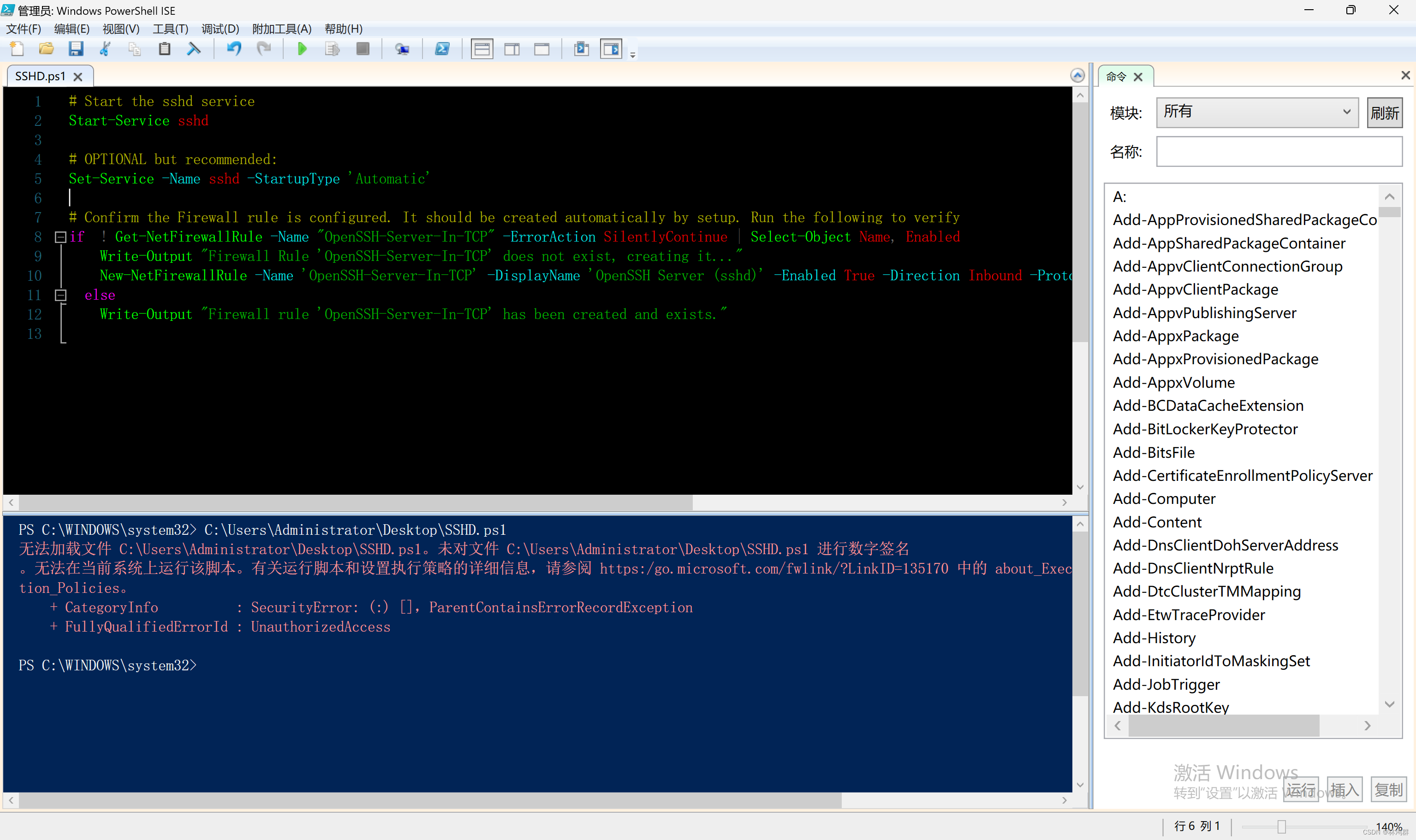Viewport: 1416px width, 840px height.
Task: Switch to the SSHD.ps1 tab
Action: [40, 77]
